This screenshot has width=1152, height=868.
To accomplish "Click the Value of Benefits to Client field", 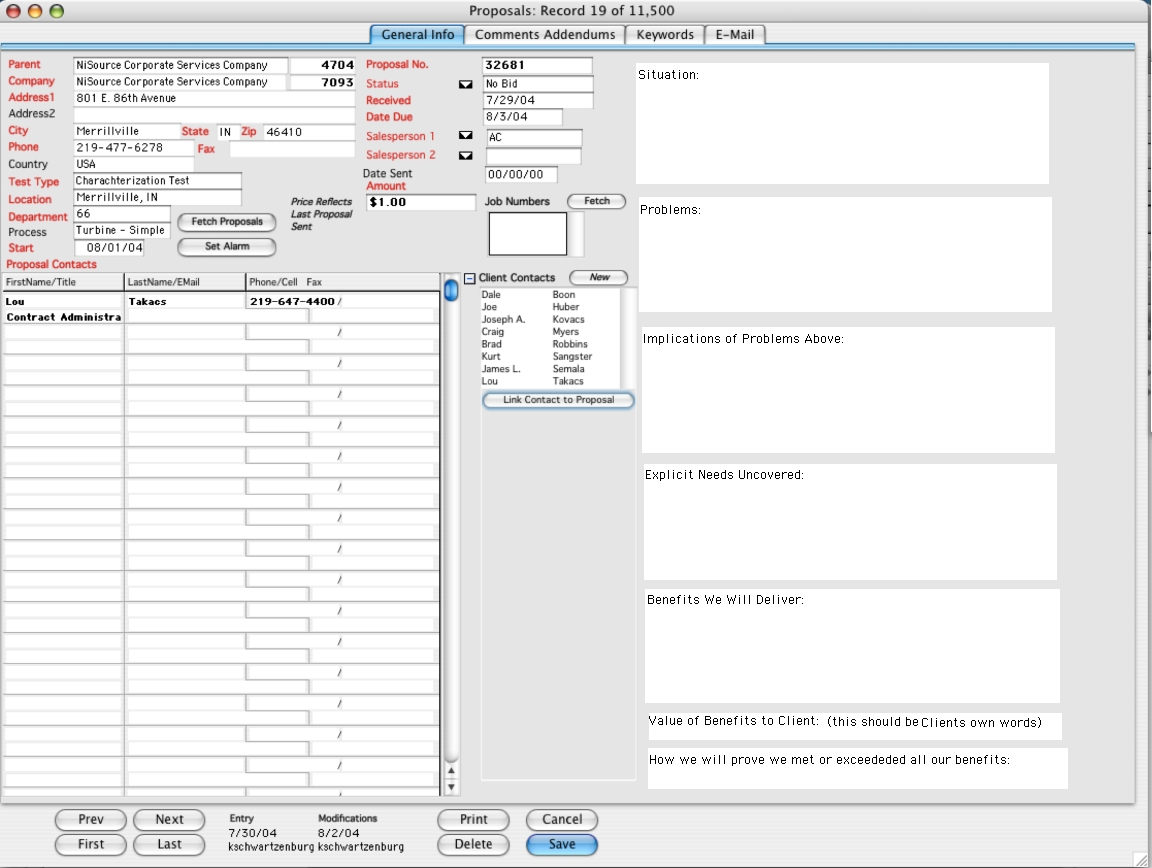I will click(854, 726).
